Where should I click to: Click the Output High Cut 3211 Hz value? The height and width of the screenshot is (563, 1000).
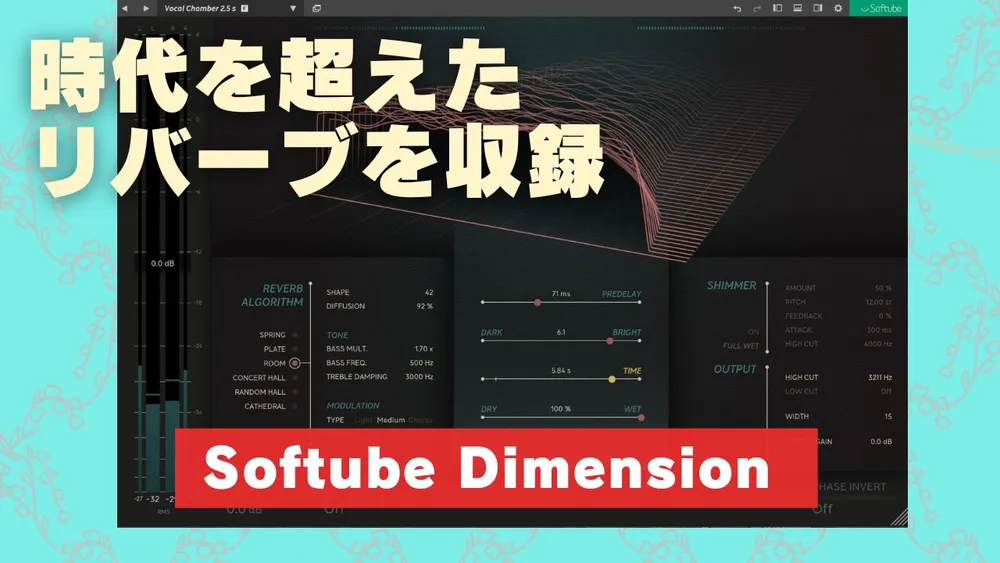pos(878,377)
